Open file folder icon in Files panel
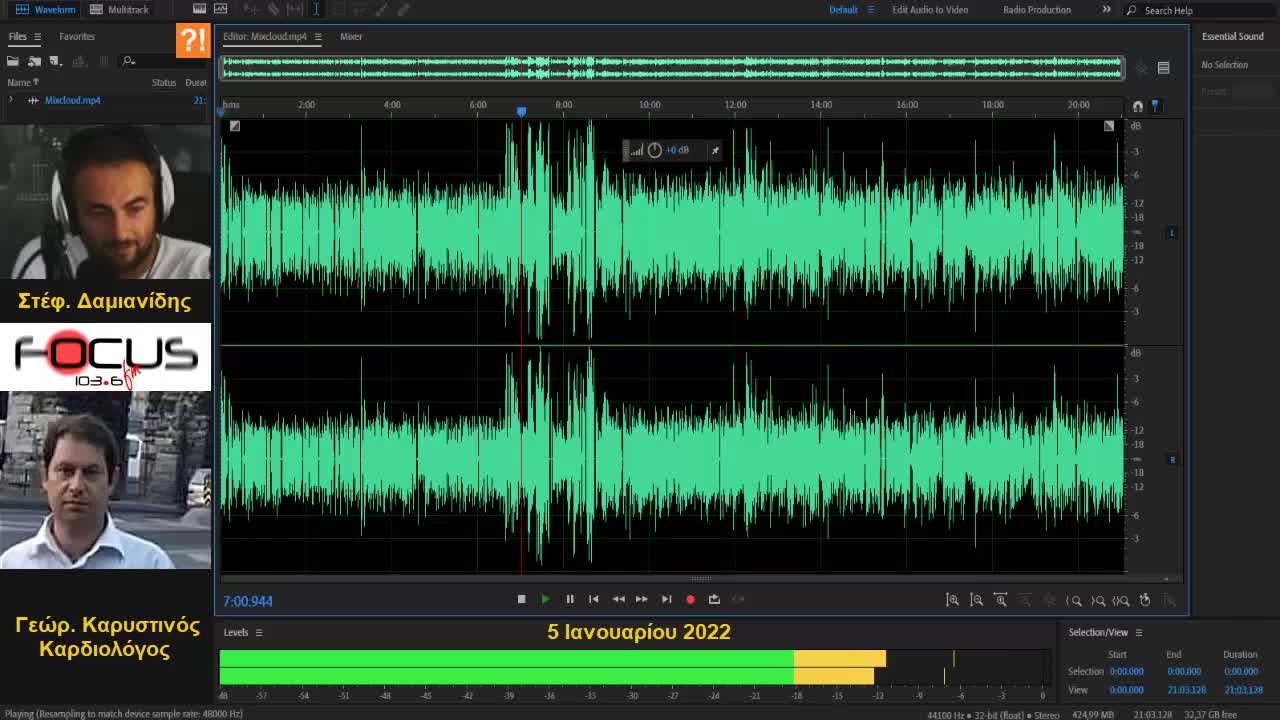Viewport: 1280px width, 720px height. coord(12,62)
